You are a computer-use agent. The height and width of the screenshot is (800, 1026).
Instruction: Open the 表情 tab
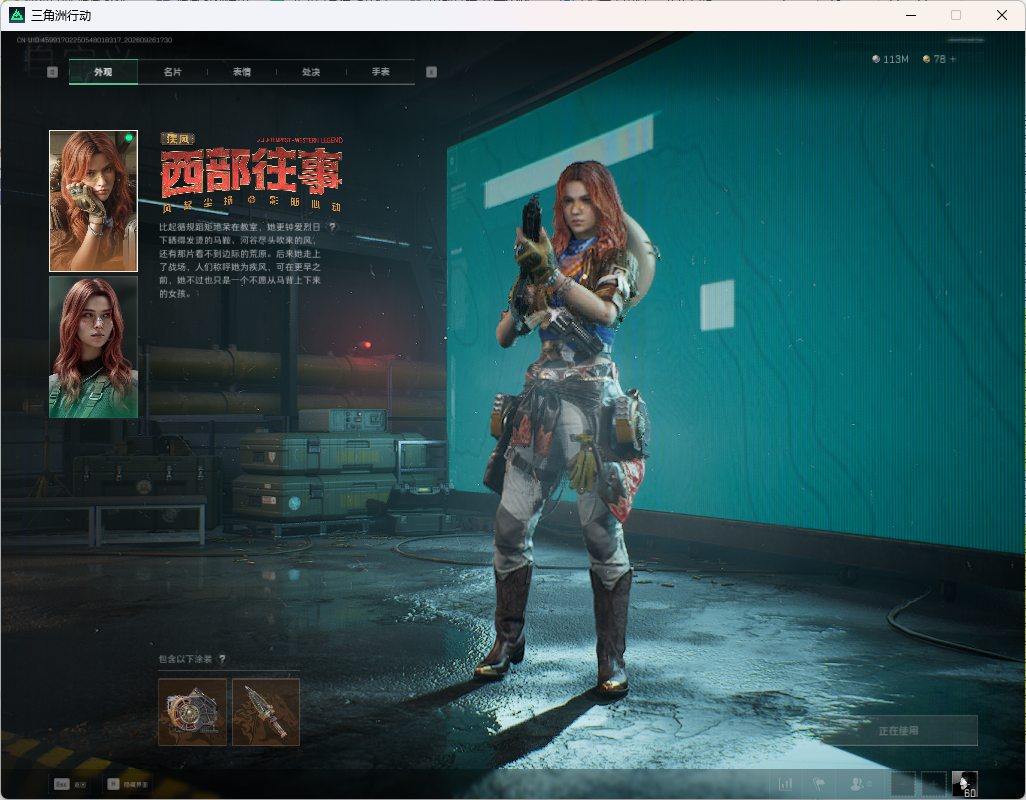[242, 72]
